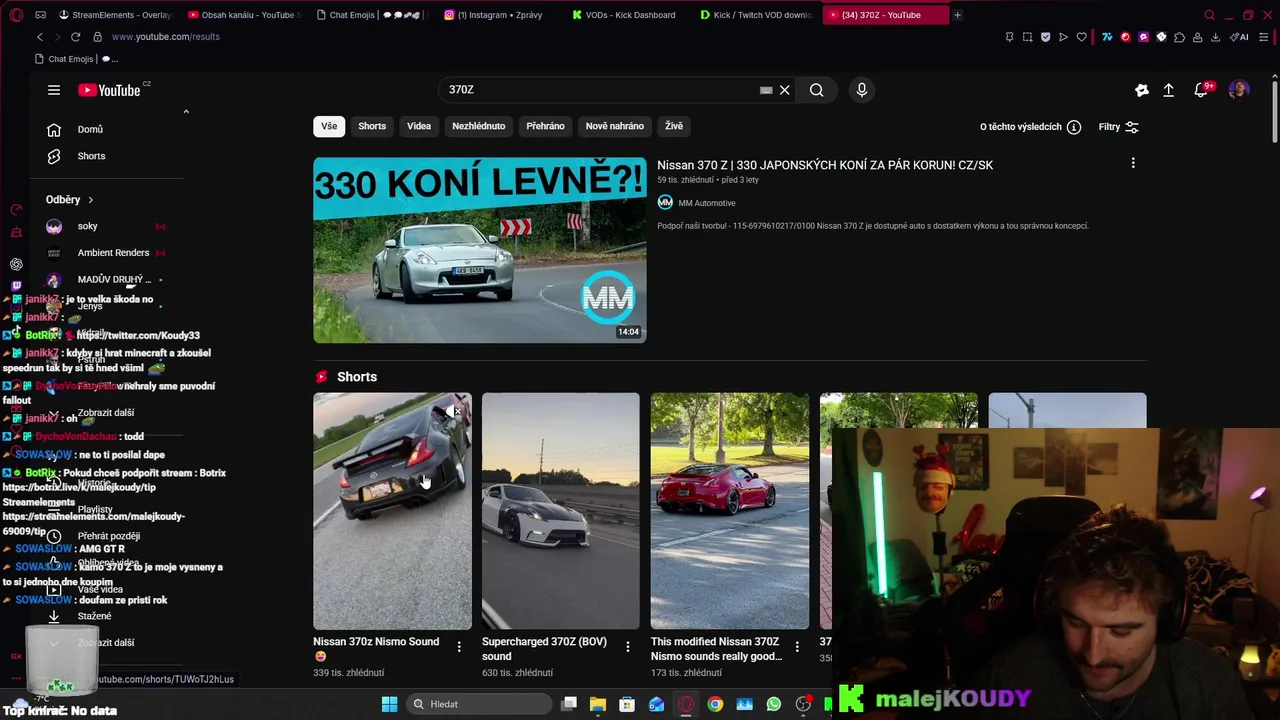Open three-dot menu of Nissan 370 Z video

[1133, 163]
